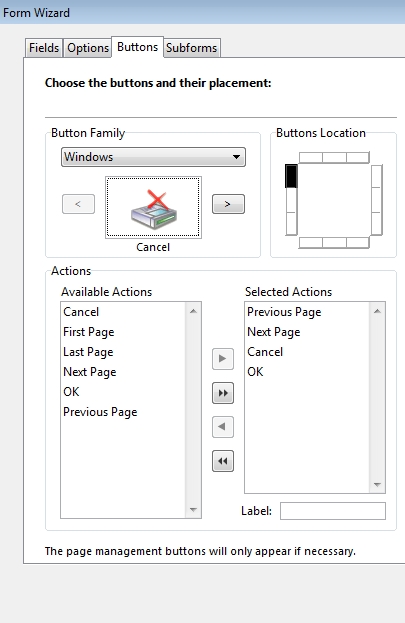Add all actions with double right arrow
The height and width of the screenshot is (623, 405).
[x=223, y=393]
